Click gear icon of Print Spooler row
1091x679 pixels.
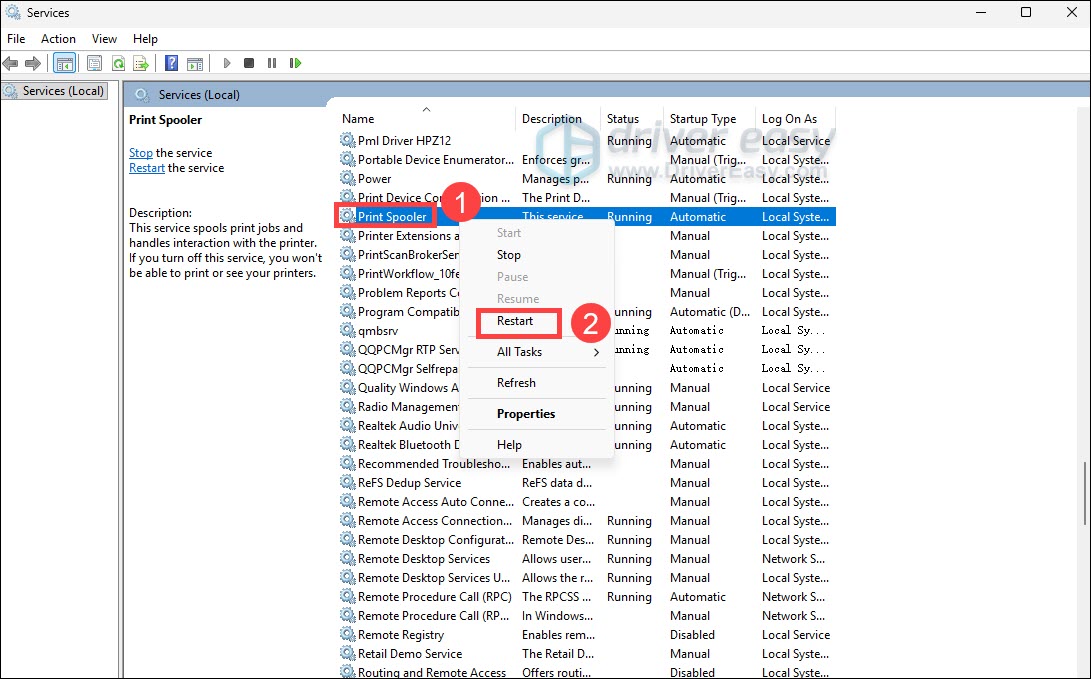[347, 216]
